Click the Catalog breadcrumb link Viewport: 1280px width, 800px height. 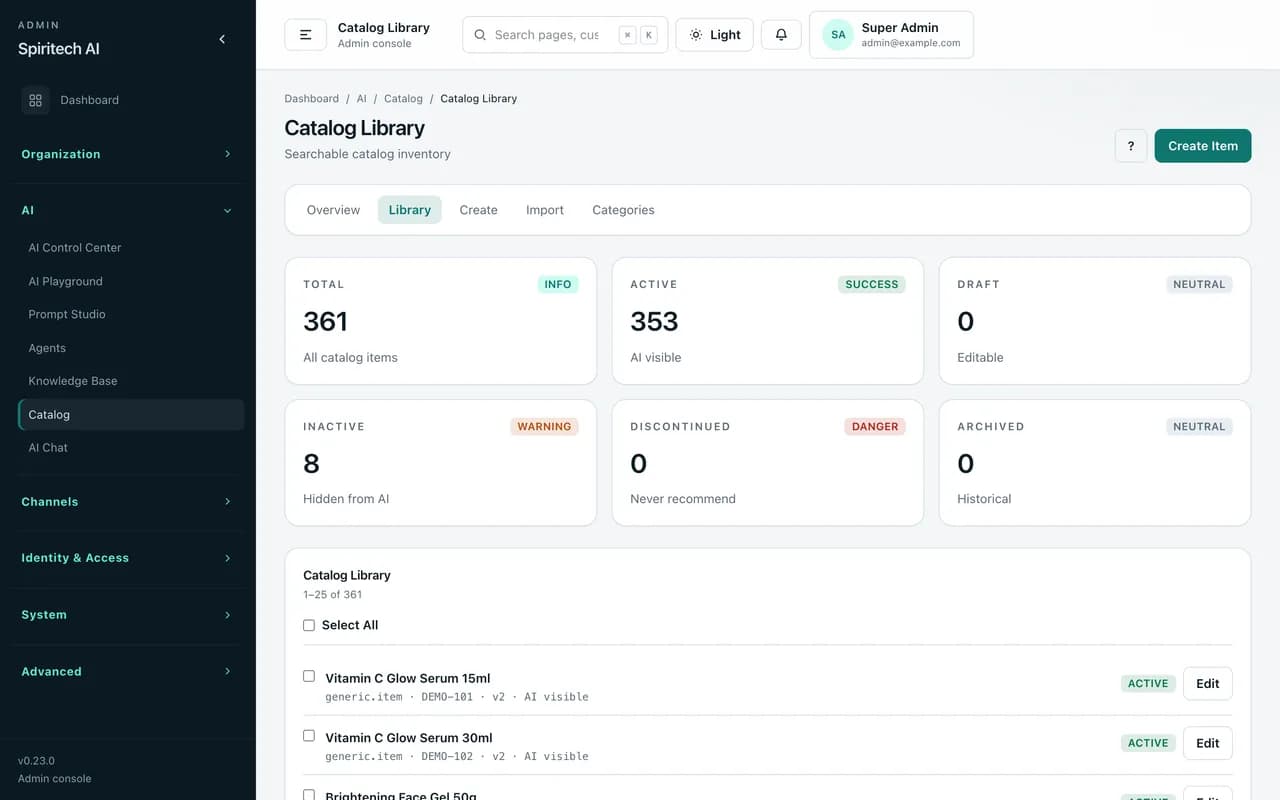(x=403, y=99)
